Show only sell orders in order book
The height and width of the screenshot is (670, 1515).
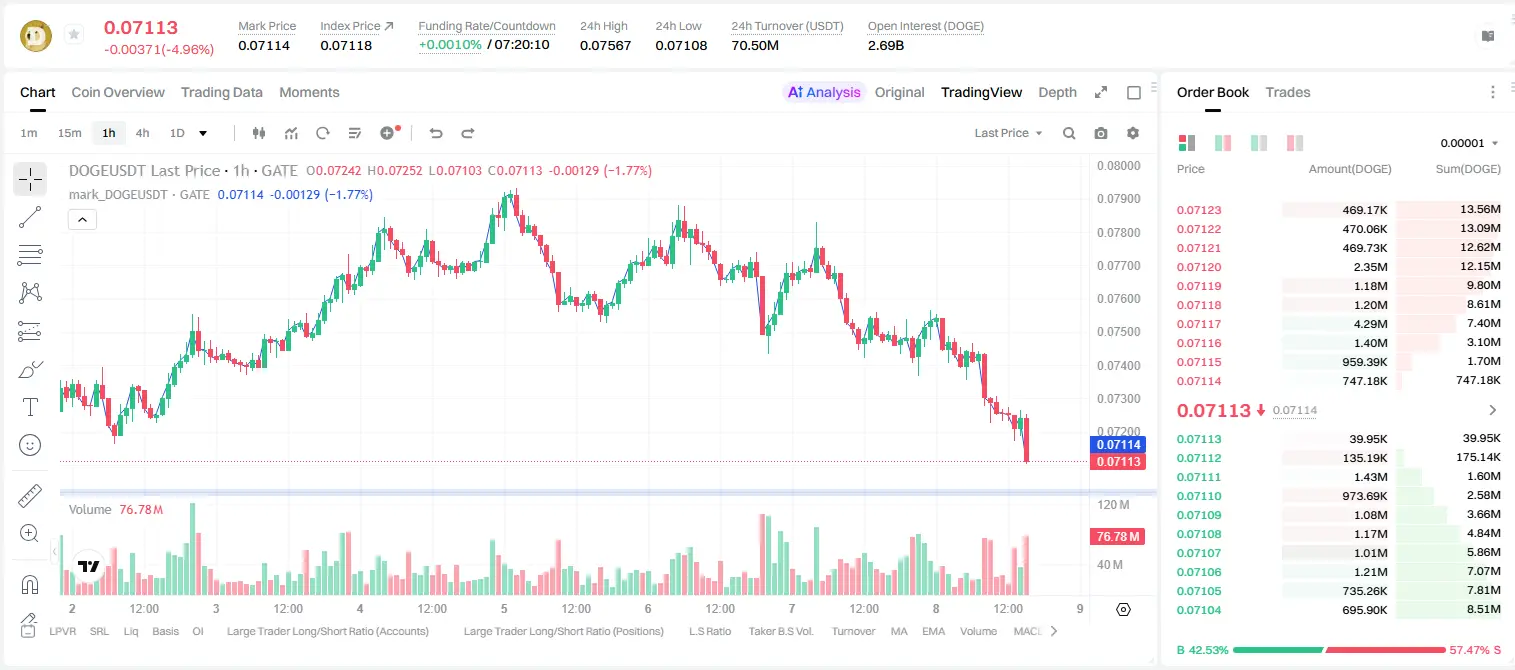coord(1296,143)
